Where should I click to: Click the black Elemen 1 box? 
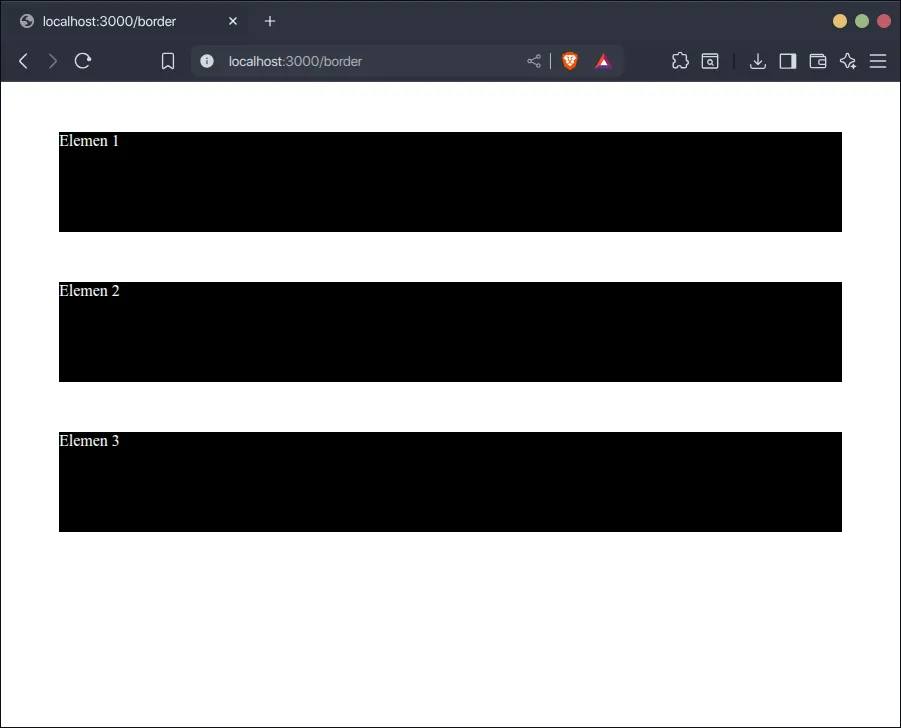tap(450, 182)
